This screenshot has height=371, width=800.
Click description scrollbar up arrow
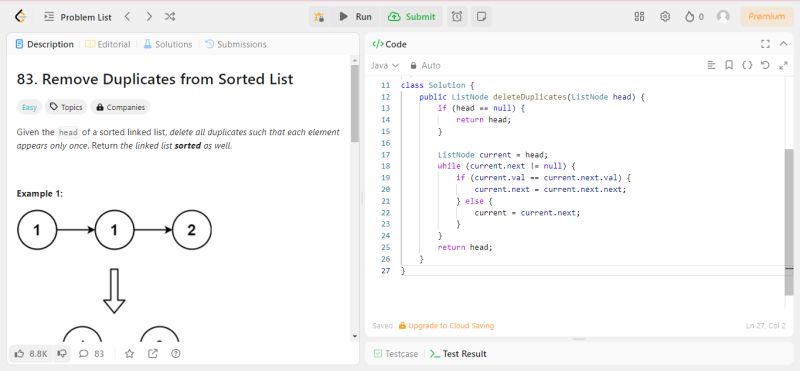coord(355,60)
